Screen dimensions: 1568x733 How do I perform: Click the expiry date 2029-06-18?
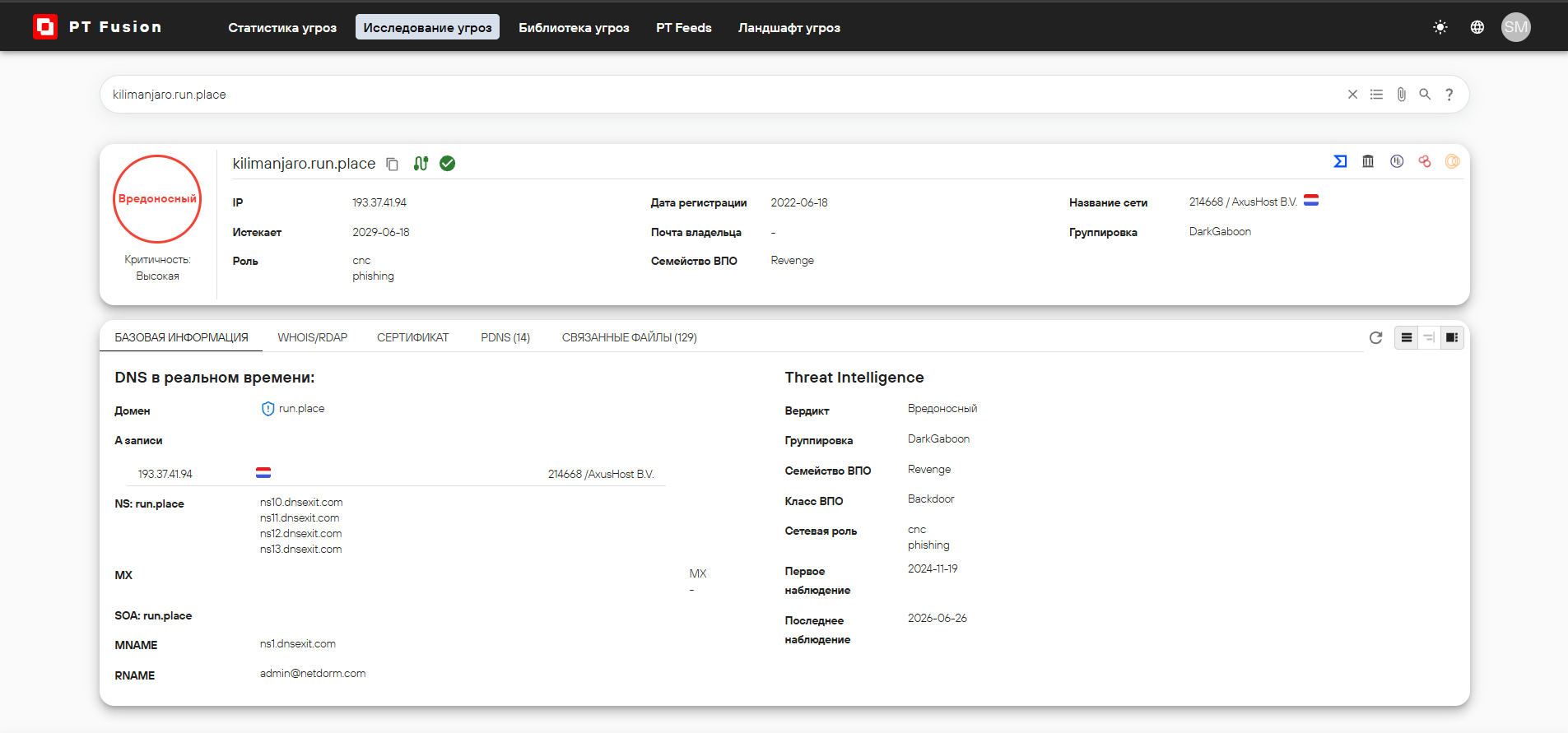click(x=381, y=232)
